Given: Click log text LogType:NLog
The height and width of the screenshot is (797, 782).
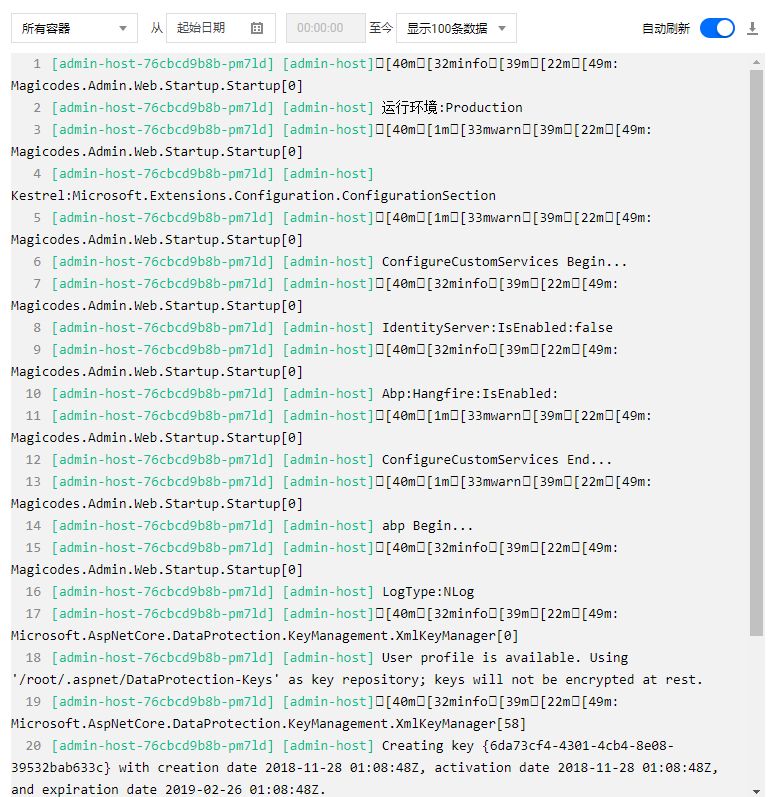Looking at the screenshot, I should pos(428,592).
